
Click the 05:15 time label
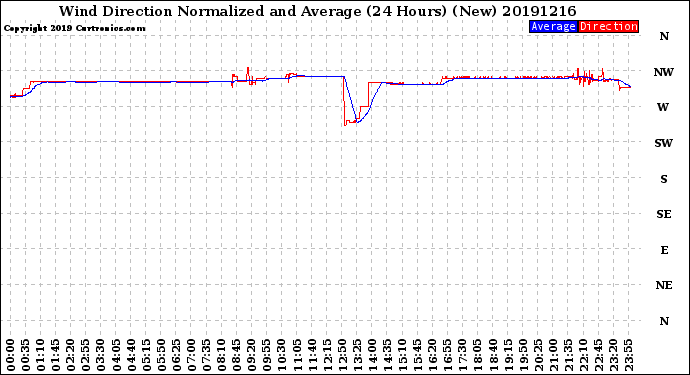146,355
